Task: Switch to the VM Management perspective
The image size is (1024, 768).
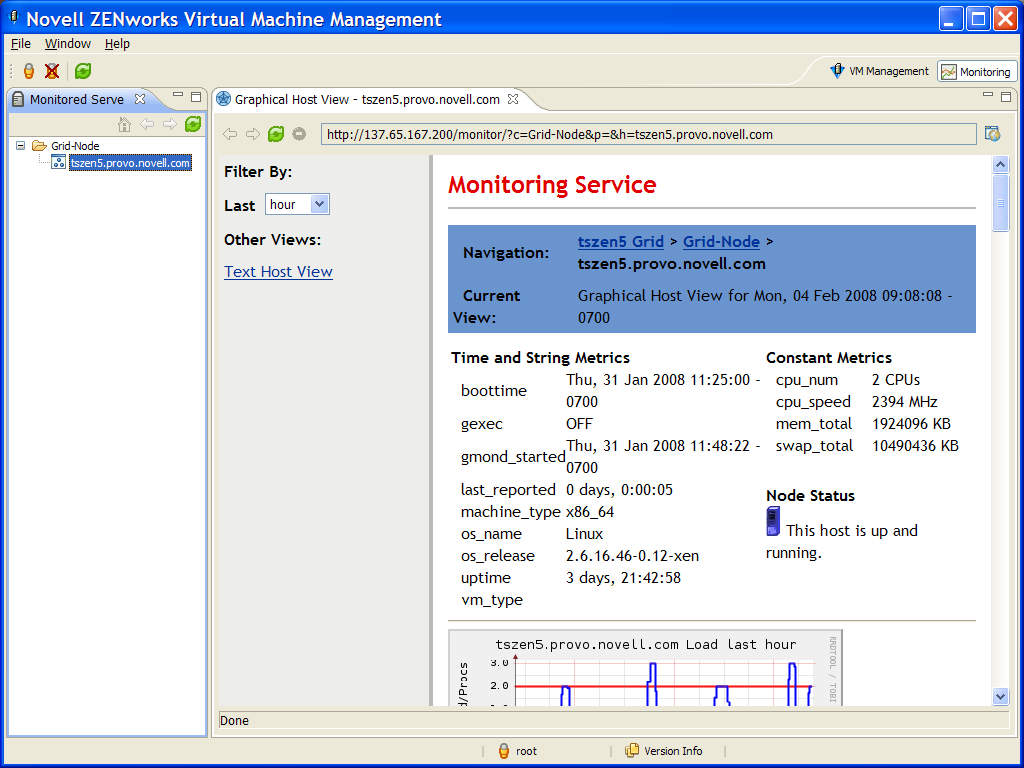Action: click(879, 71)
